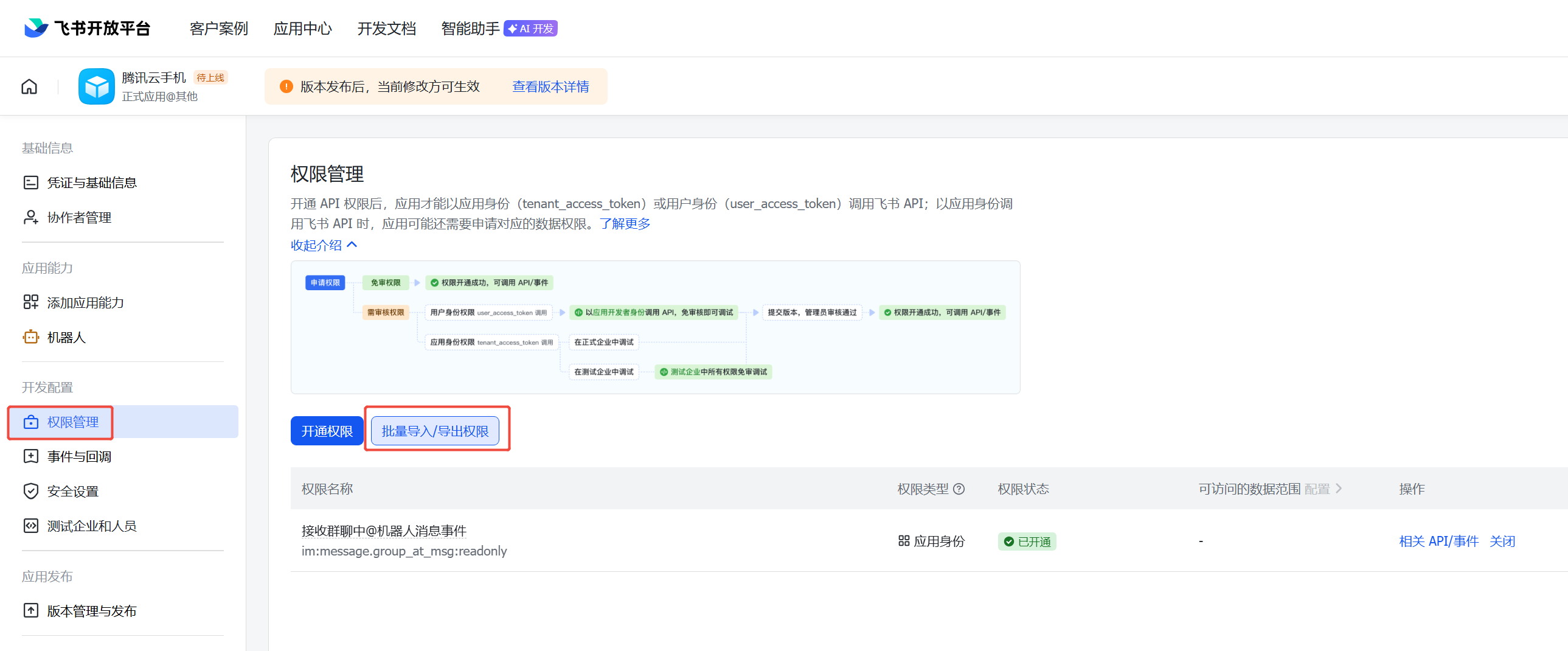
Task: Open 开发文档 in top navigation
Action: point(386,29)
